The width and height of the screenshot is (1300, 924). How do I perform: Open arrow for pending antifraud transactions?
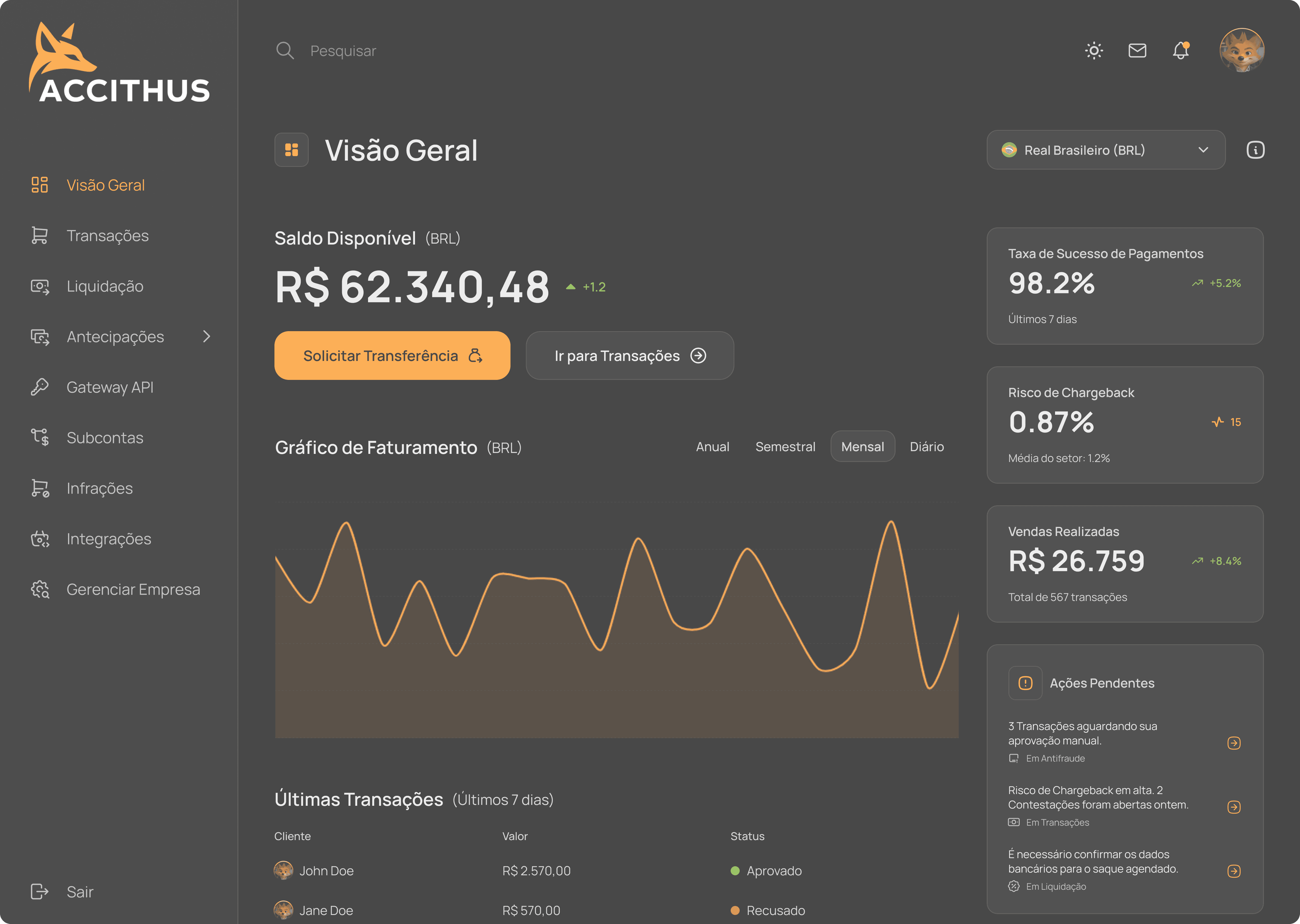click(1233, 743)
